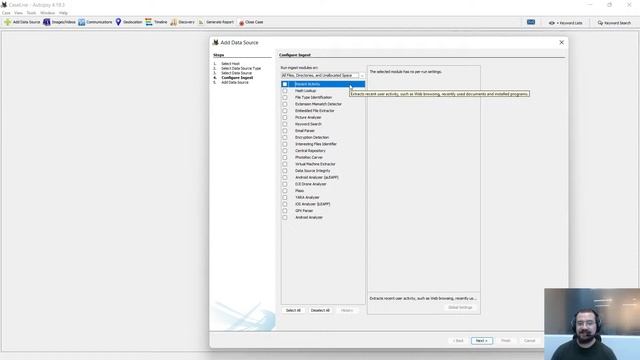Click the Generate Report toolbar icon
This screenshot has width=640, height=360.
tap(201, 22)
